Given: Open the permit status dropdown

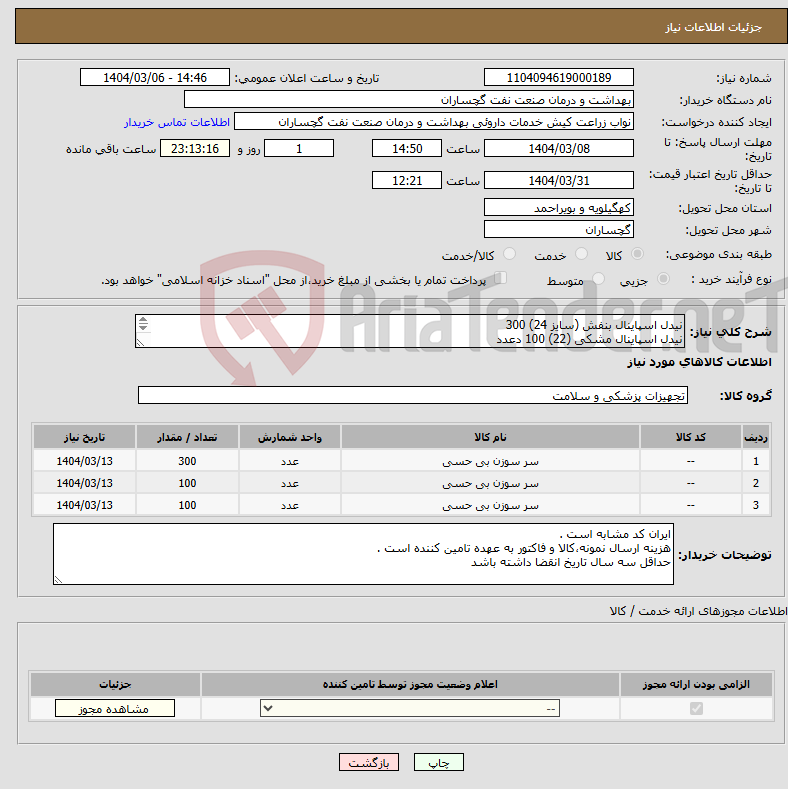Looking at the screenshot, I should point(410,708).
